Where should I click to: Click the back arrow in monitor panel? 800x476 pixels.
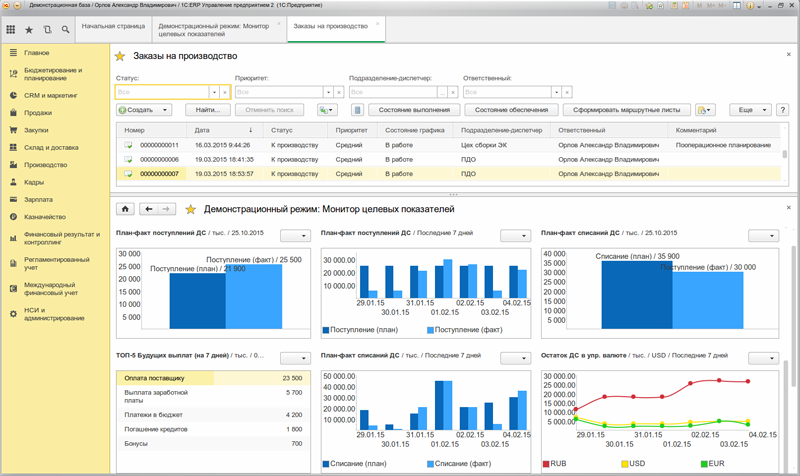pyautogui.click(x=149, y=209)
